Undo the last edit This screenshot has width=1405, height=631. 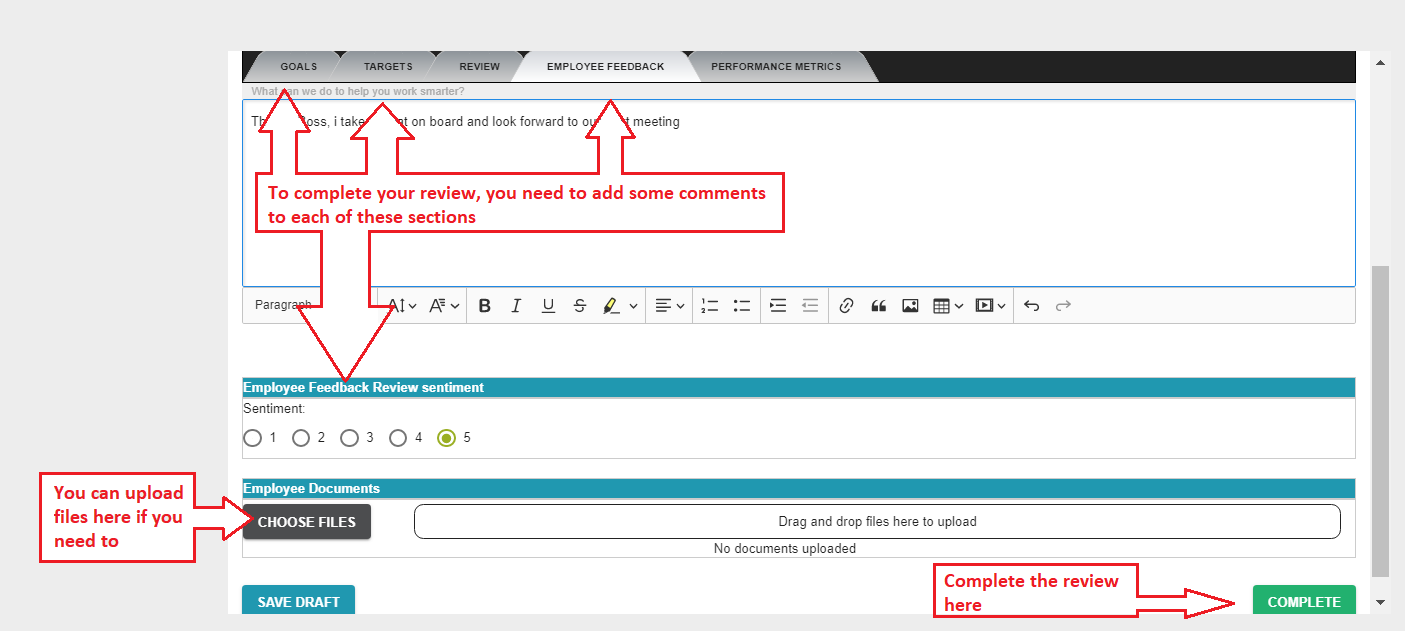point(1032,306)
